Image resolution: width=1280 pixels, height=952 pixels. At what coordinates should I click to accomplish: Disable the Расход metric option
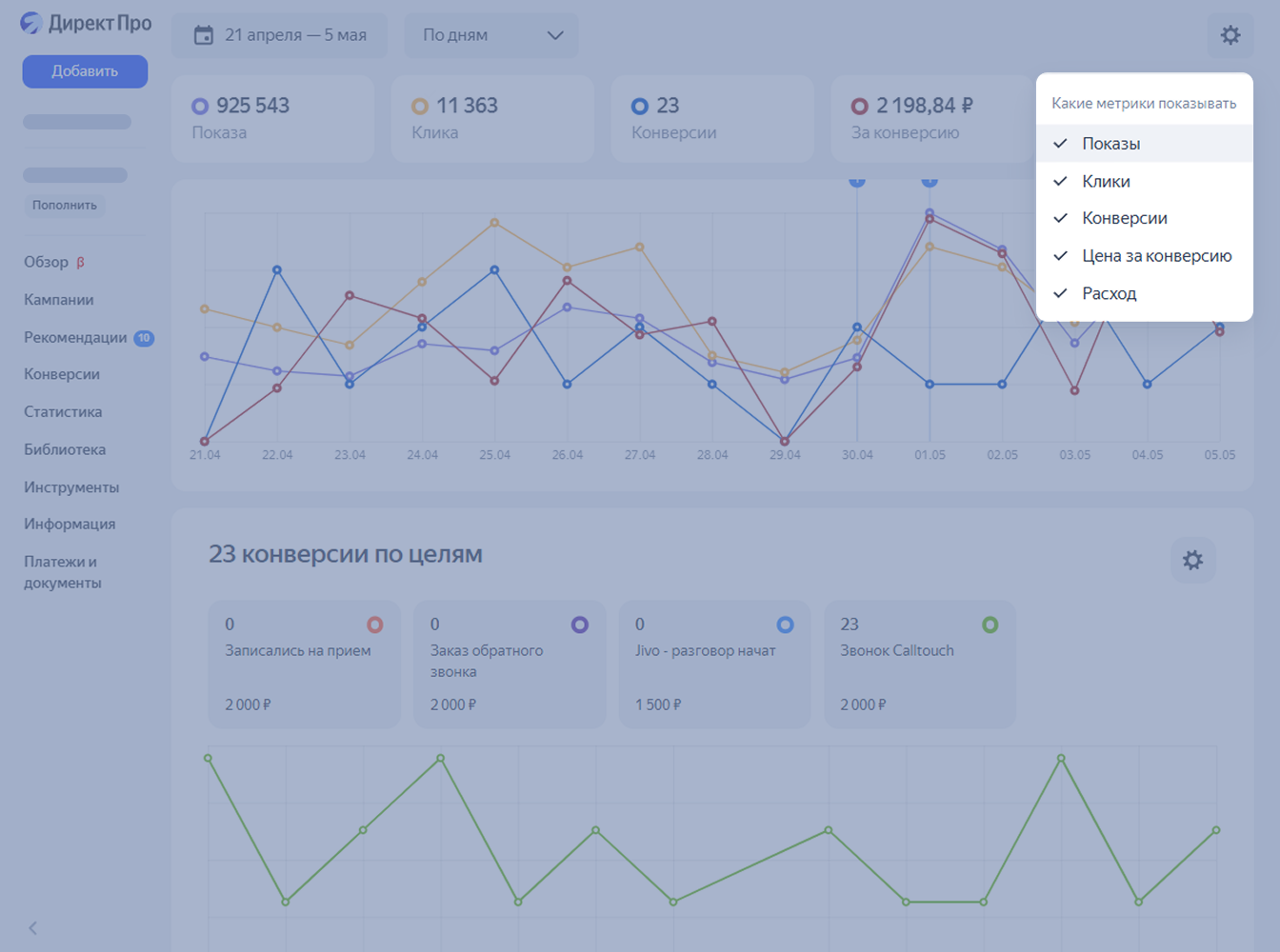click(1144, 293)
